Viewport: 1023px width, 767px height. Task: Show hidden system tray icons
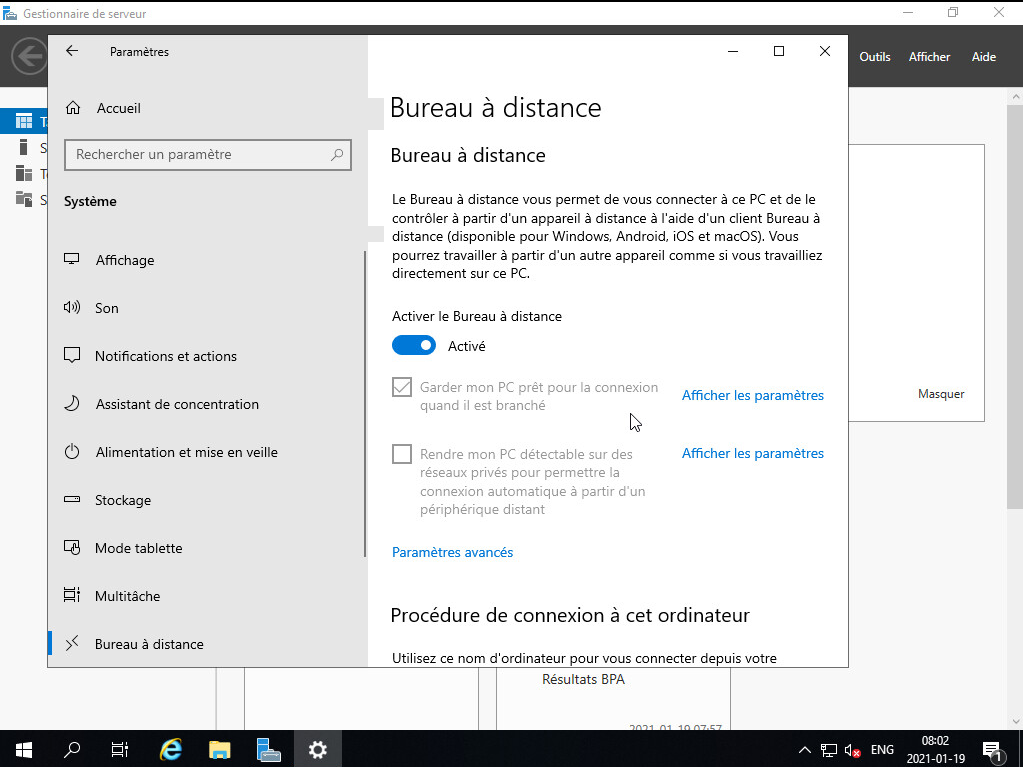[805, 749]
